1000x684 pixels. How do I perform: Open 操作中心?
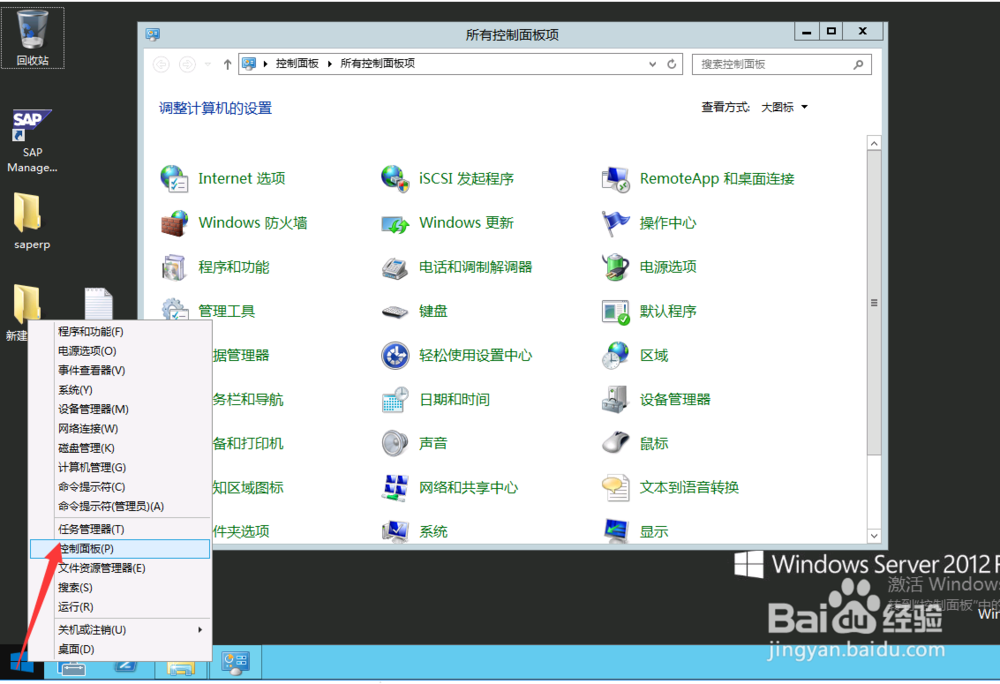coord(668,223)
